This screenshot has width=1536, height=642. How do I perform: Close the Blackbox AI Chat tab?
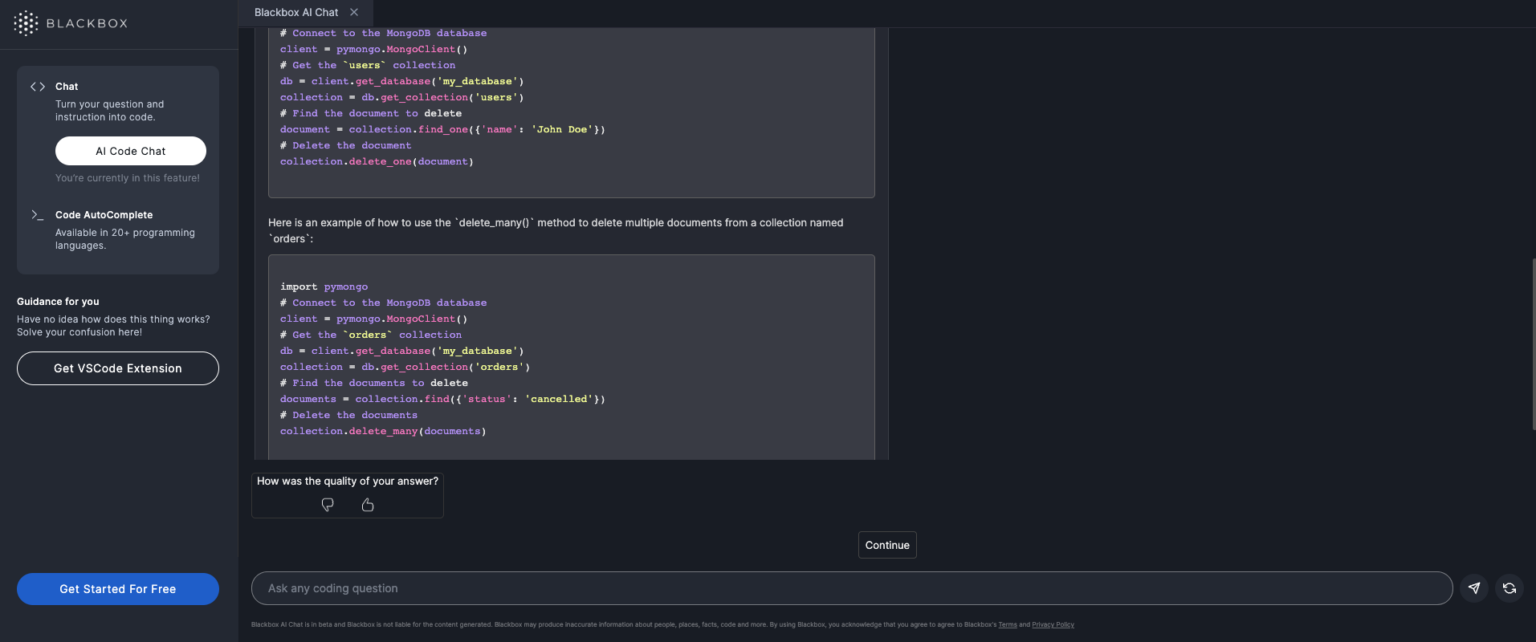coord(354,12)
